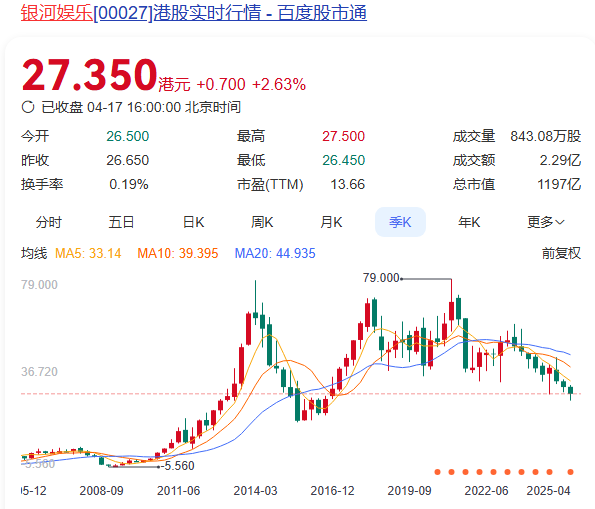Click the 2014-03 date axis label

tap(255, 491)
